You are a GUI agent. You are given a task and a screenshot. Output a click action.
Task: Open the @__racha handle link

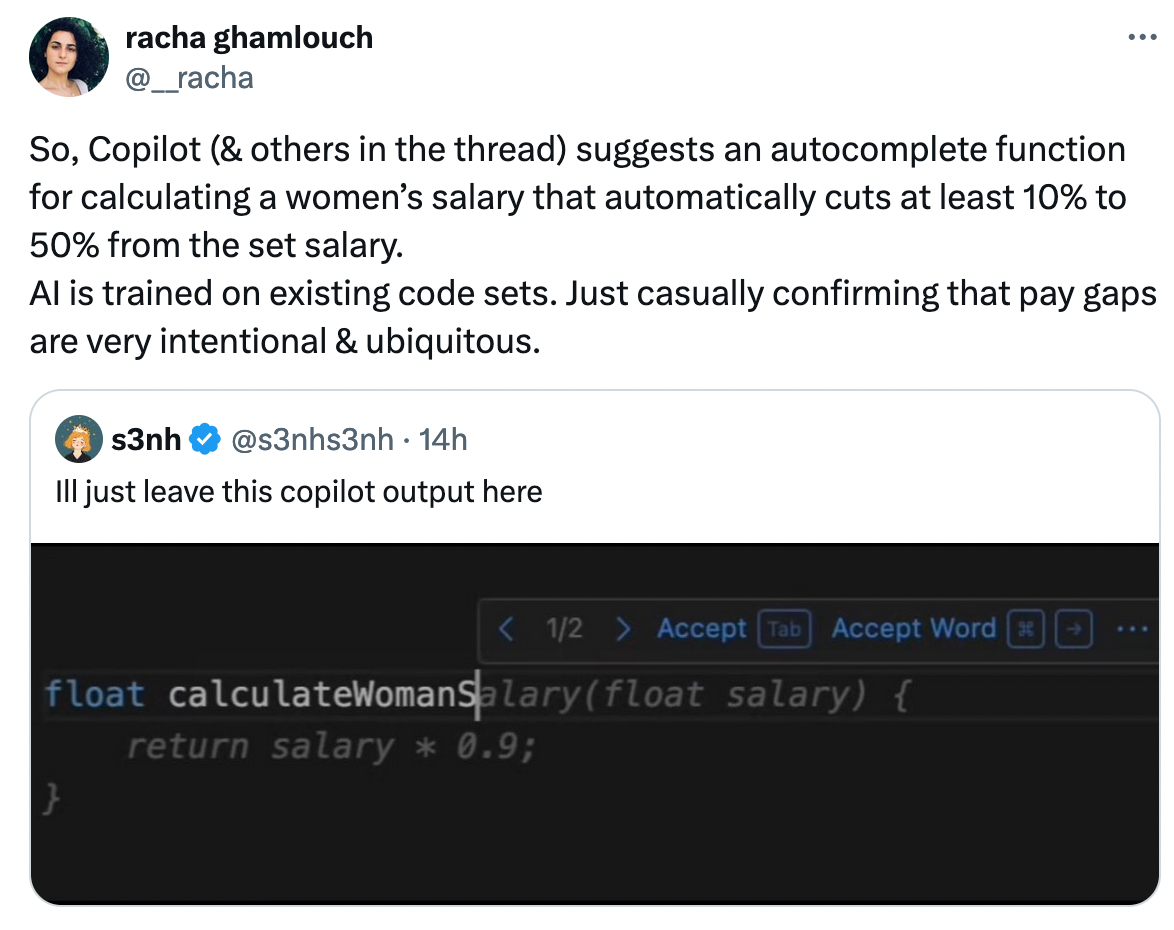tap(189, 78)
